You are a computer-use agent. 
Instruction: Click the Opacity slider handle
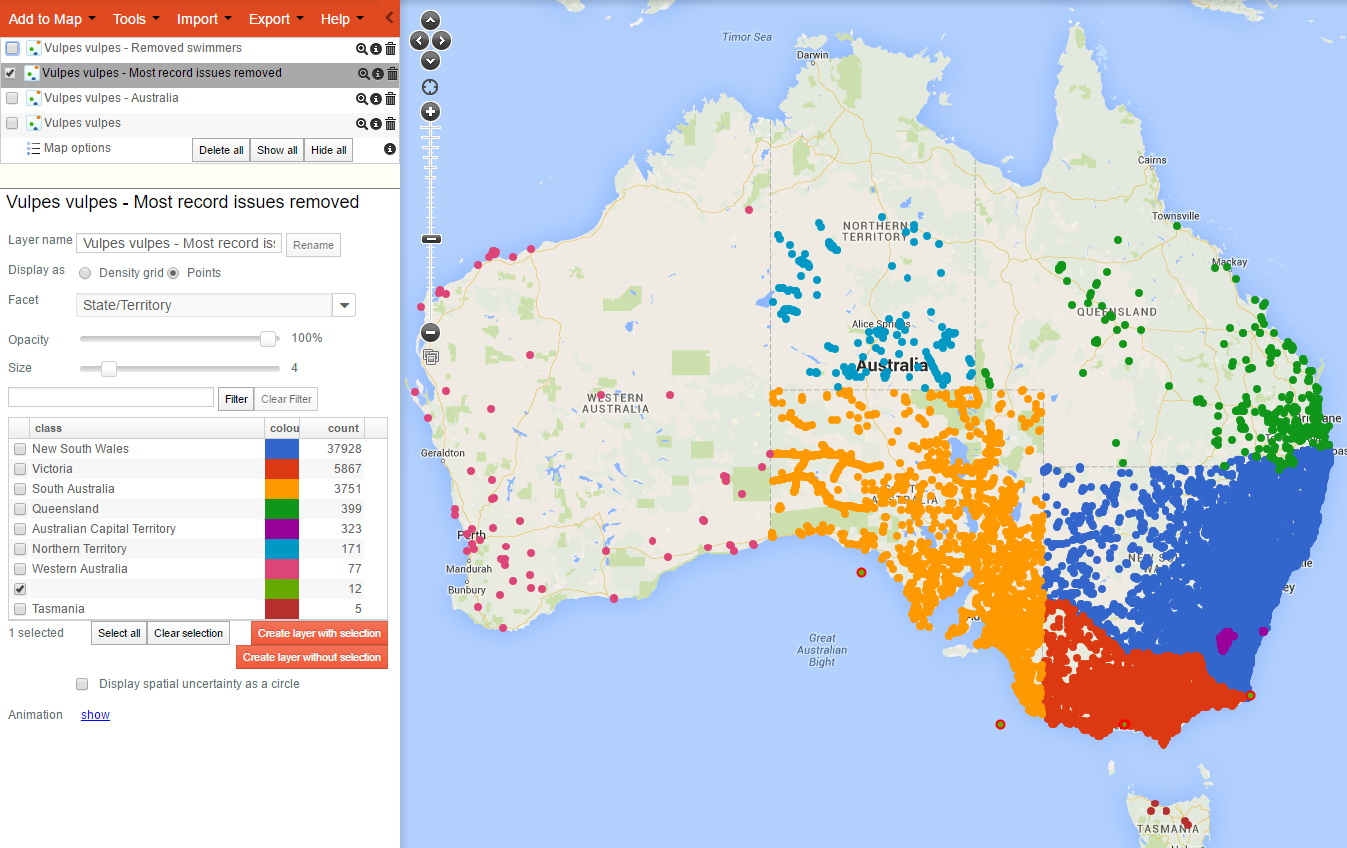(x=268, y=339)
